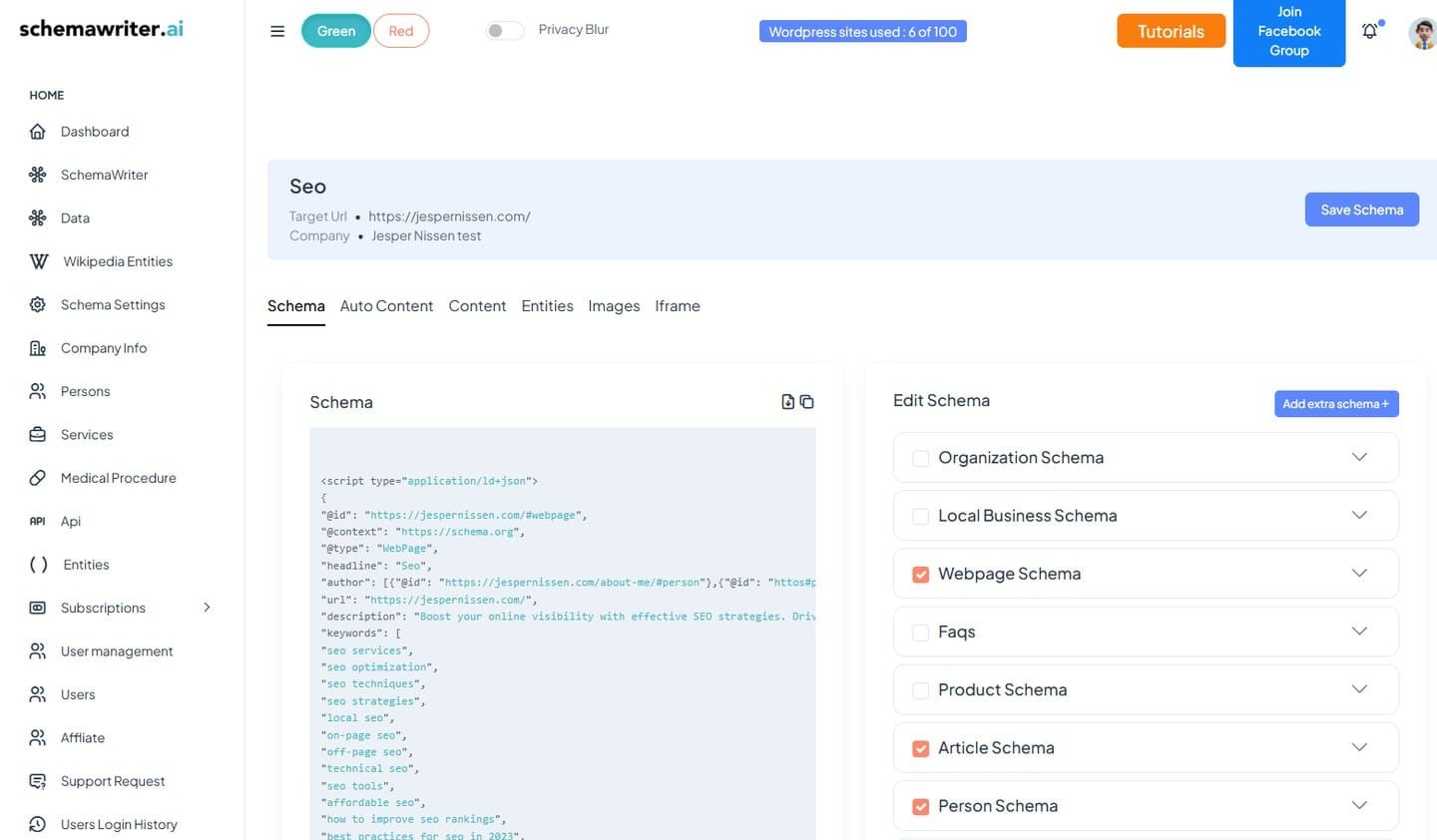Image resolution: width=1437 pixels, height=840 pixels.
Task: Check the Organization Schema checkbox
Action: coord(921,458)
